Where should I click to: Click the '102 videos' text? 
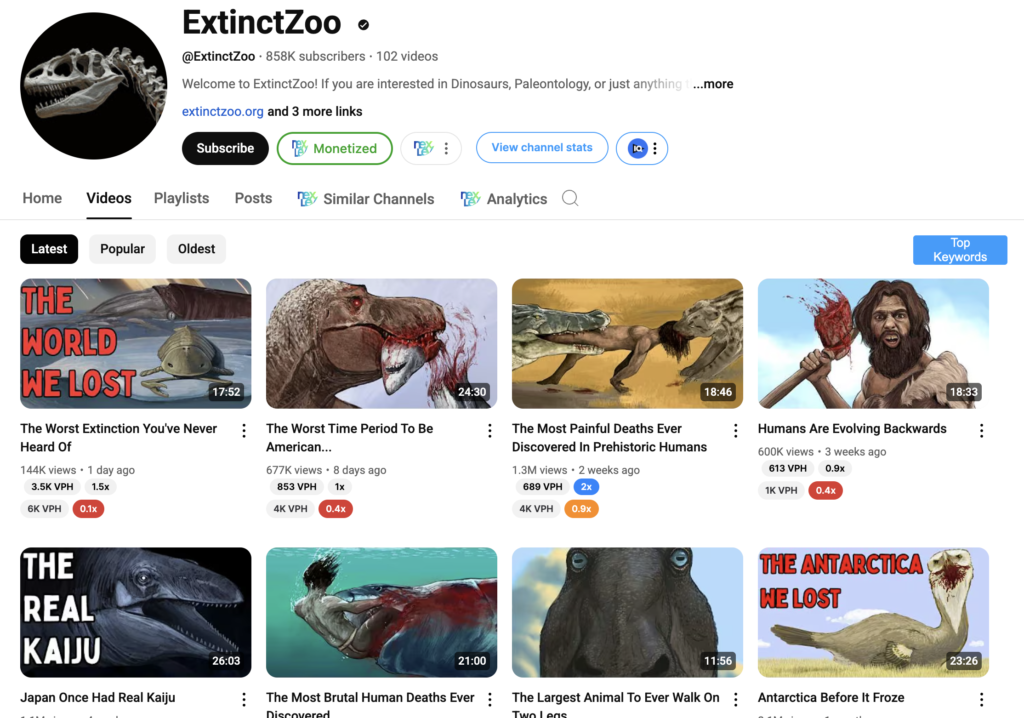tap(407, 56)
